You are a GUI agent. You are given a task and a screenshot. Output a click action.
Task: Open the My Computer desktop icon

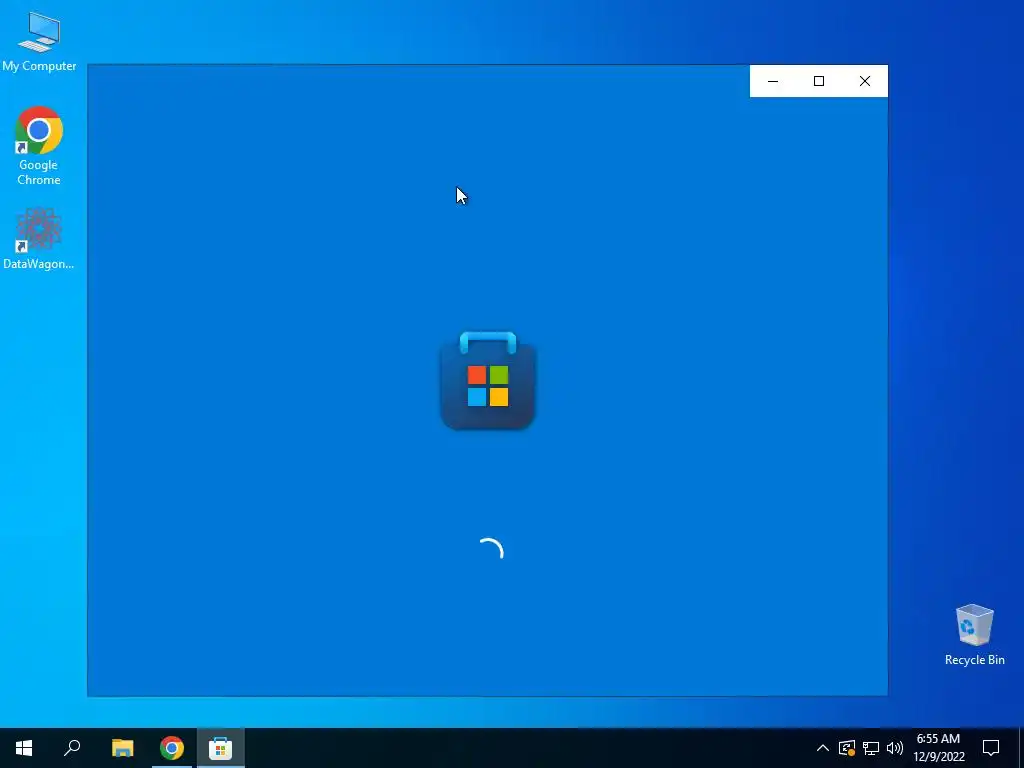(39, 41)
